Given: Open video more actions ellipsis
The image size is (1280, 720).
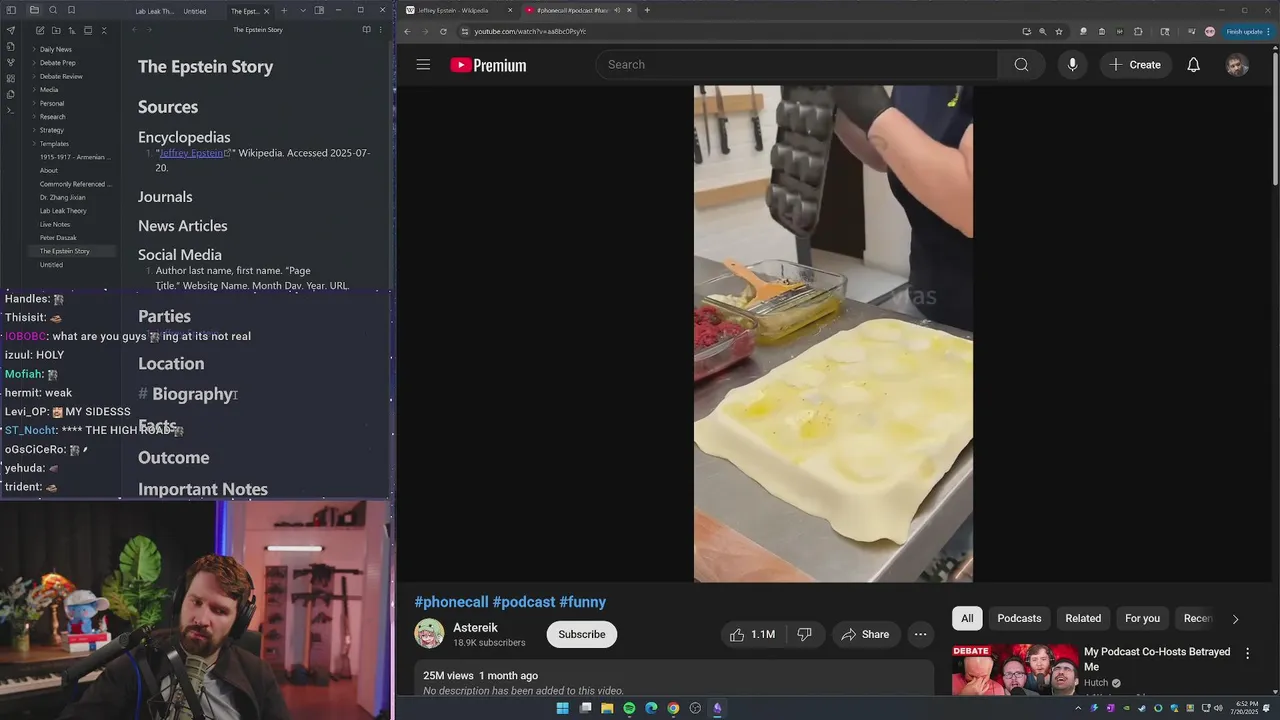Looking at the screenshot, I should 920,634.
